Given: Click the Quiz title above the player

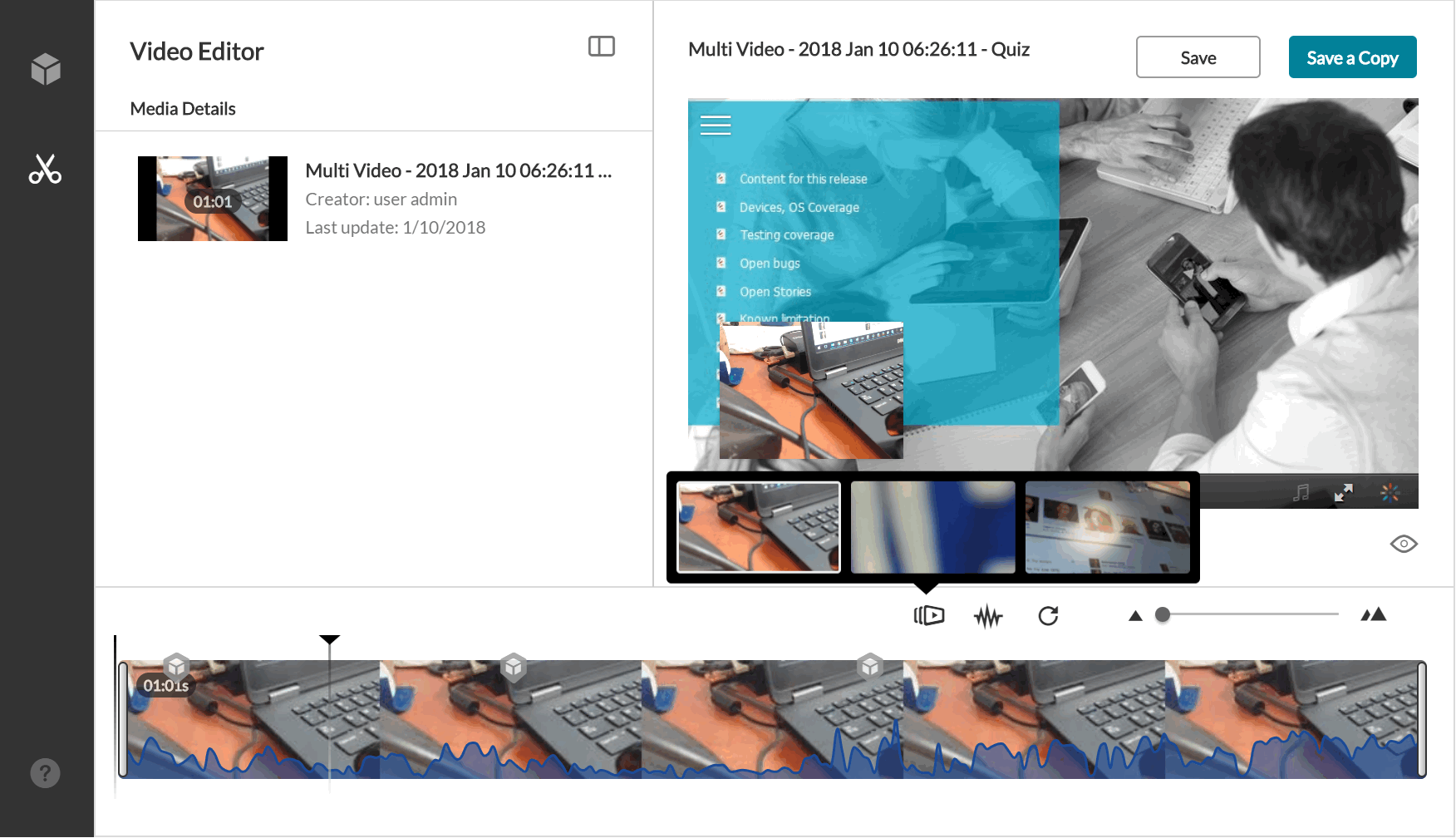Looking at the screenshot, I should point(859,50).
